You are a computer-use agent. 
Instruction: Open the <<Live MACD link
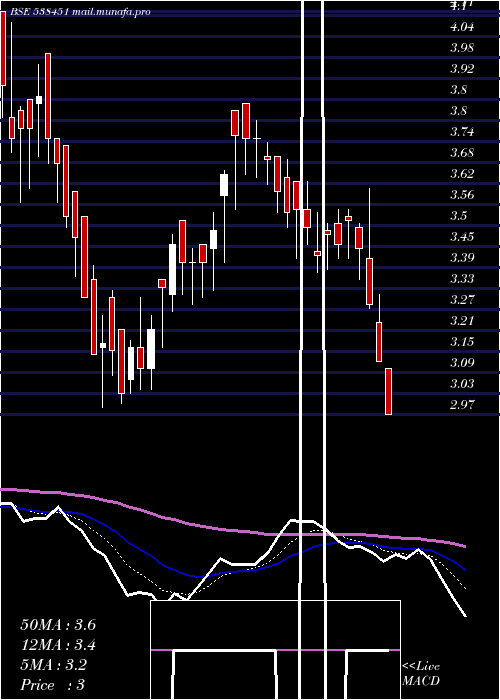point(421,673)
